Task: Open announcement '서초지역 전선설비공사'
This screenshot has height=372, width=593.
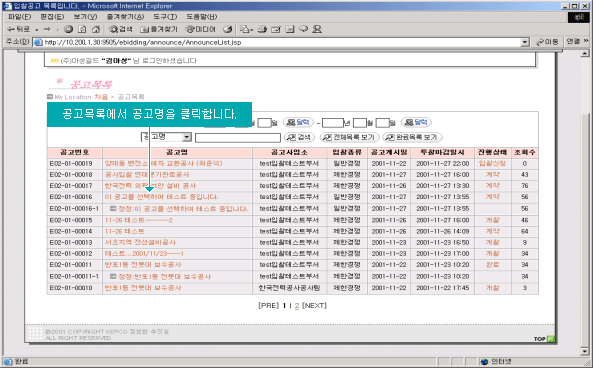Action: [140, 242]
